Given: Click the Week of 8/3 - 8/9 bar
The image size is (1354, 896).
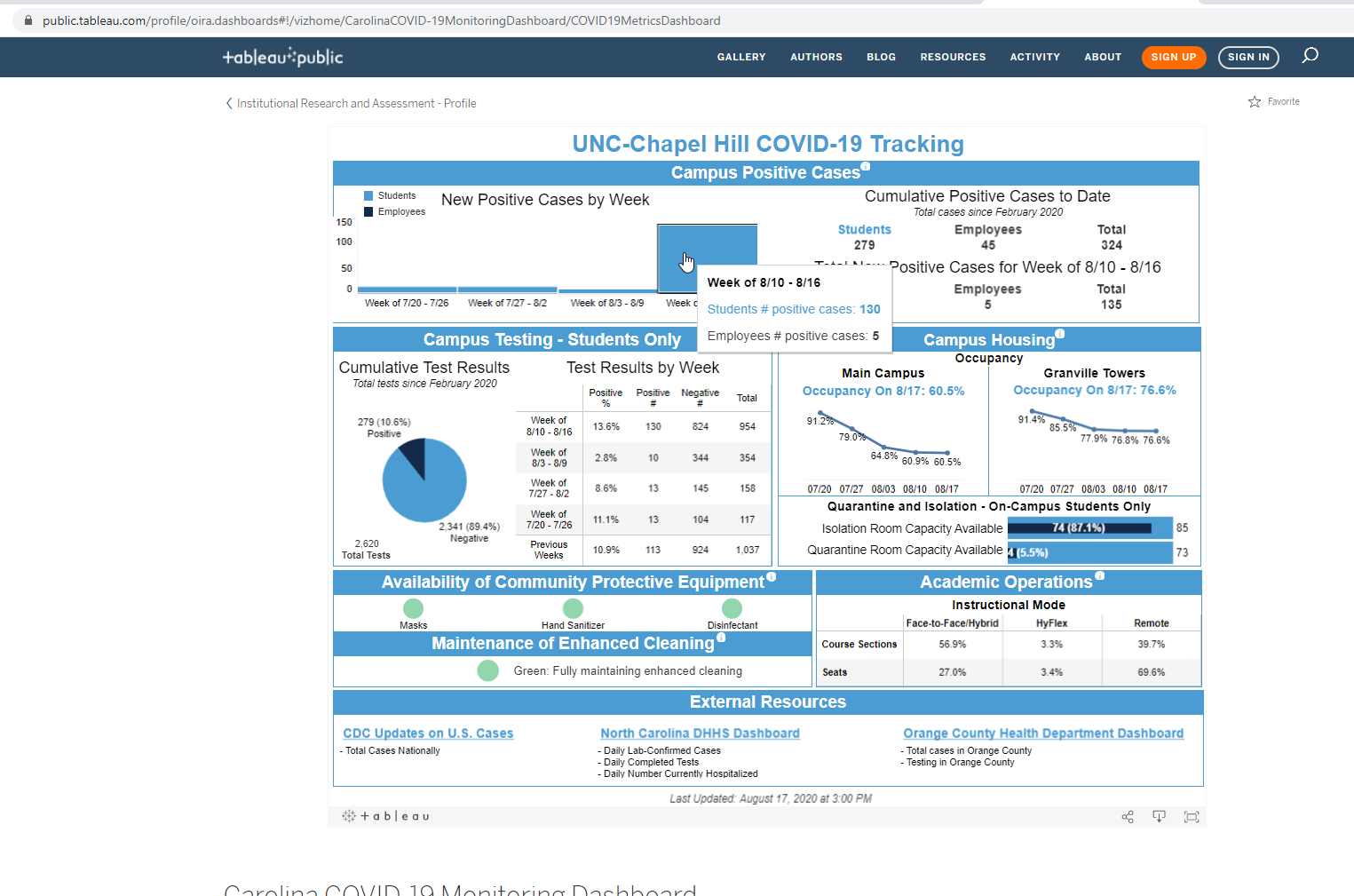Looking at the screenshot, I should (x=607, y=290).
